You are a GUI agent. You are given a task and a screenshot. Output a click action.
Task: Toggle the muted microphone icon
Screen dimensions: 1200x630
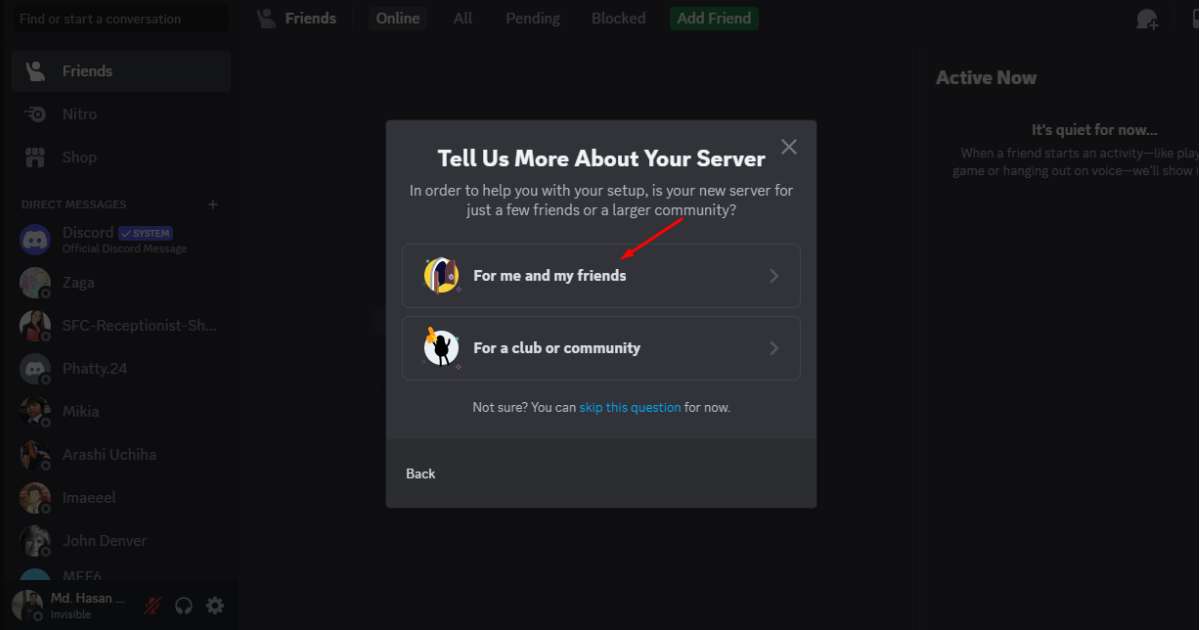click(152, 605)
